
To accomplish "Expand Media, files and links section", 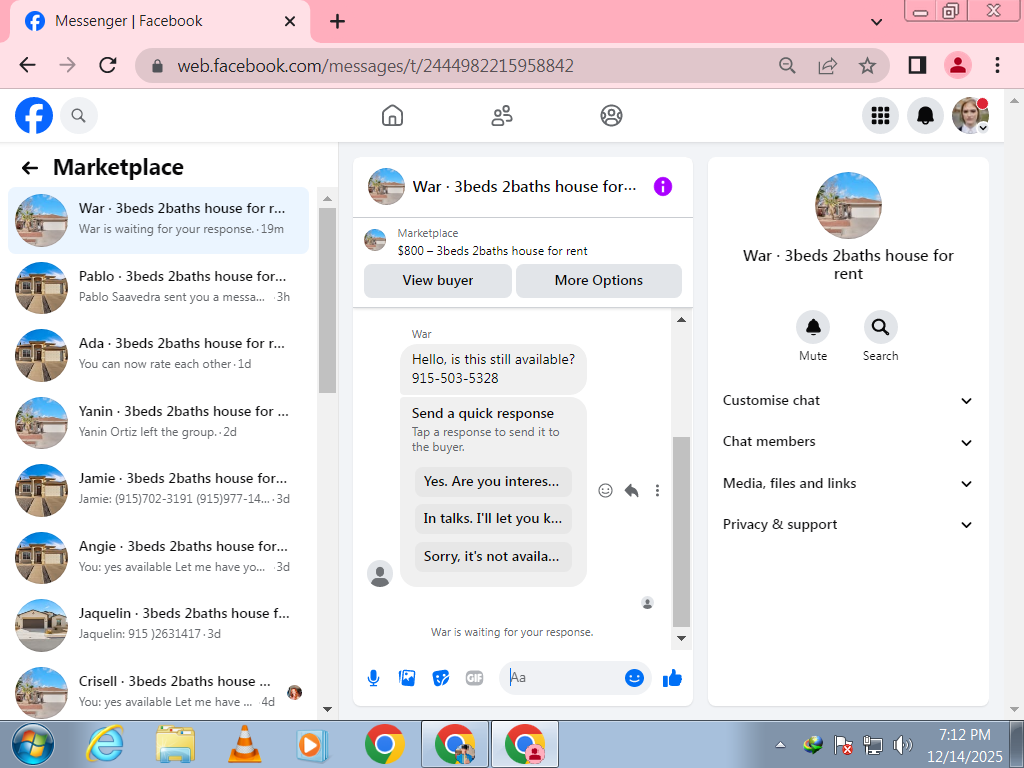I will point(848,483).
